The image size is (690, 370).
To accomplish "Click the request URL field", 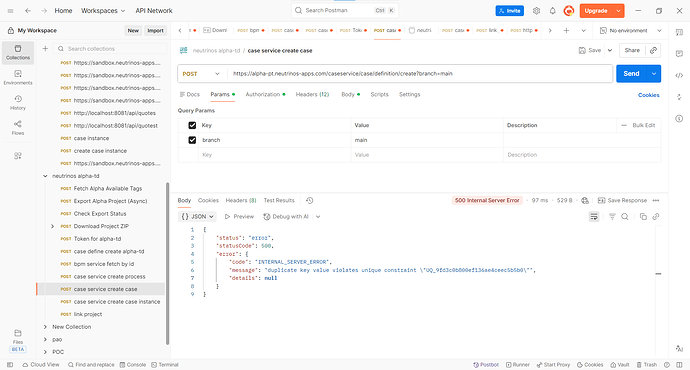I will 420,74.
